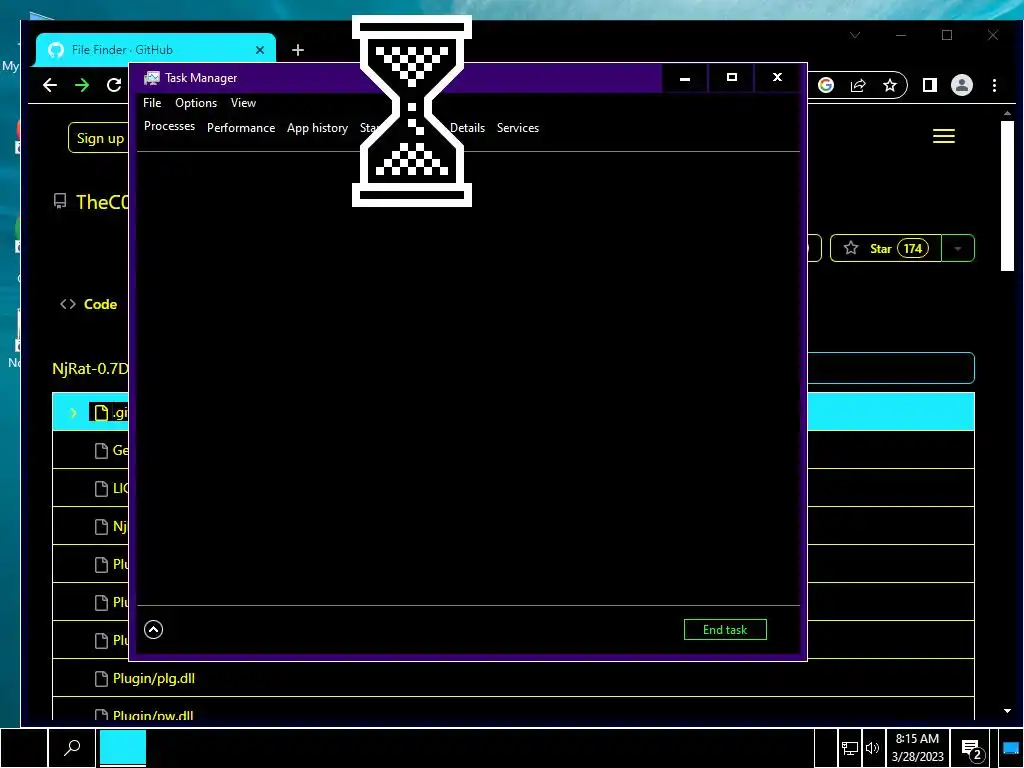Open the Task Manager View menu
1024x768 pixels.
pos(243,103)
